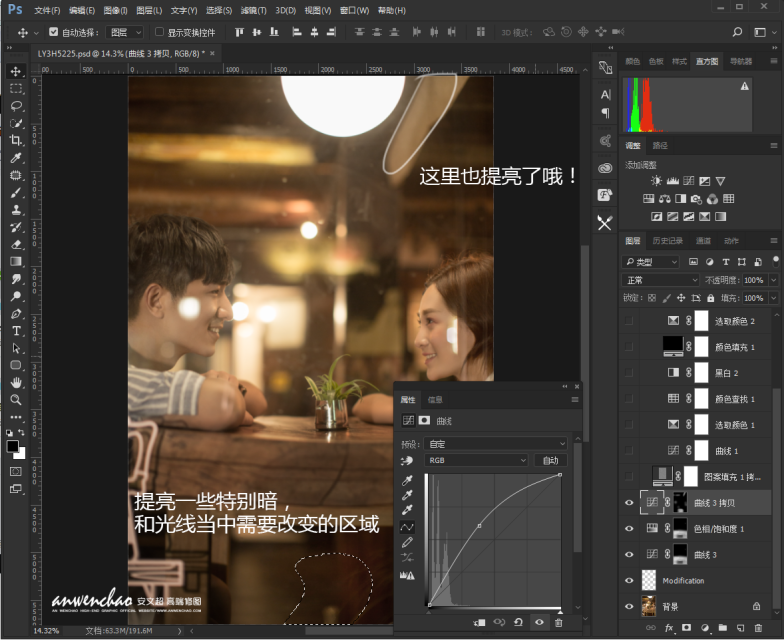Switch to the 信息 tab in Properties
The height and width of the screenshot is (640, 784).
[x=435, y=400]
